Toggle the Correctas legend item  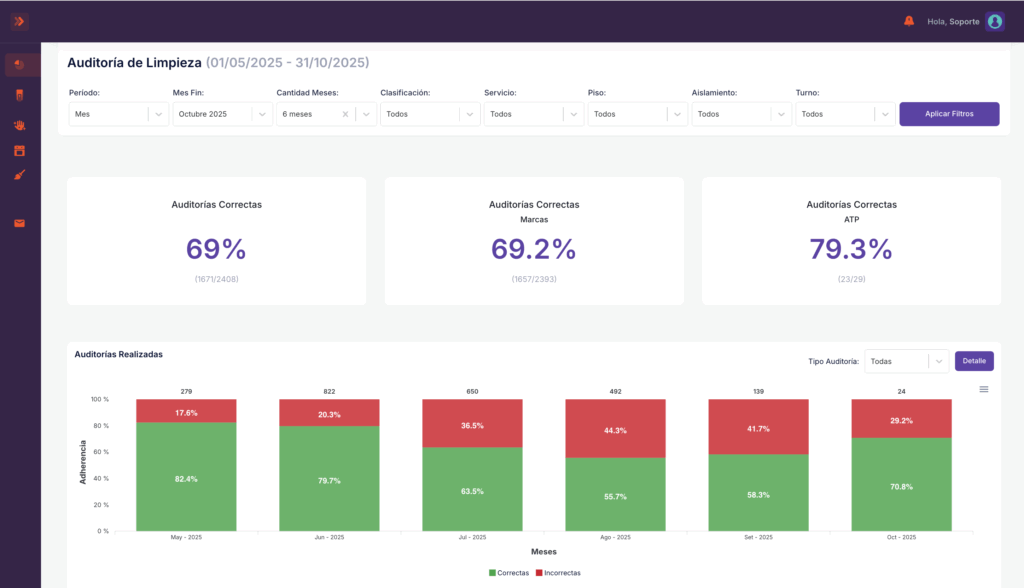point(509,573)
